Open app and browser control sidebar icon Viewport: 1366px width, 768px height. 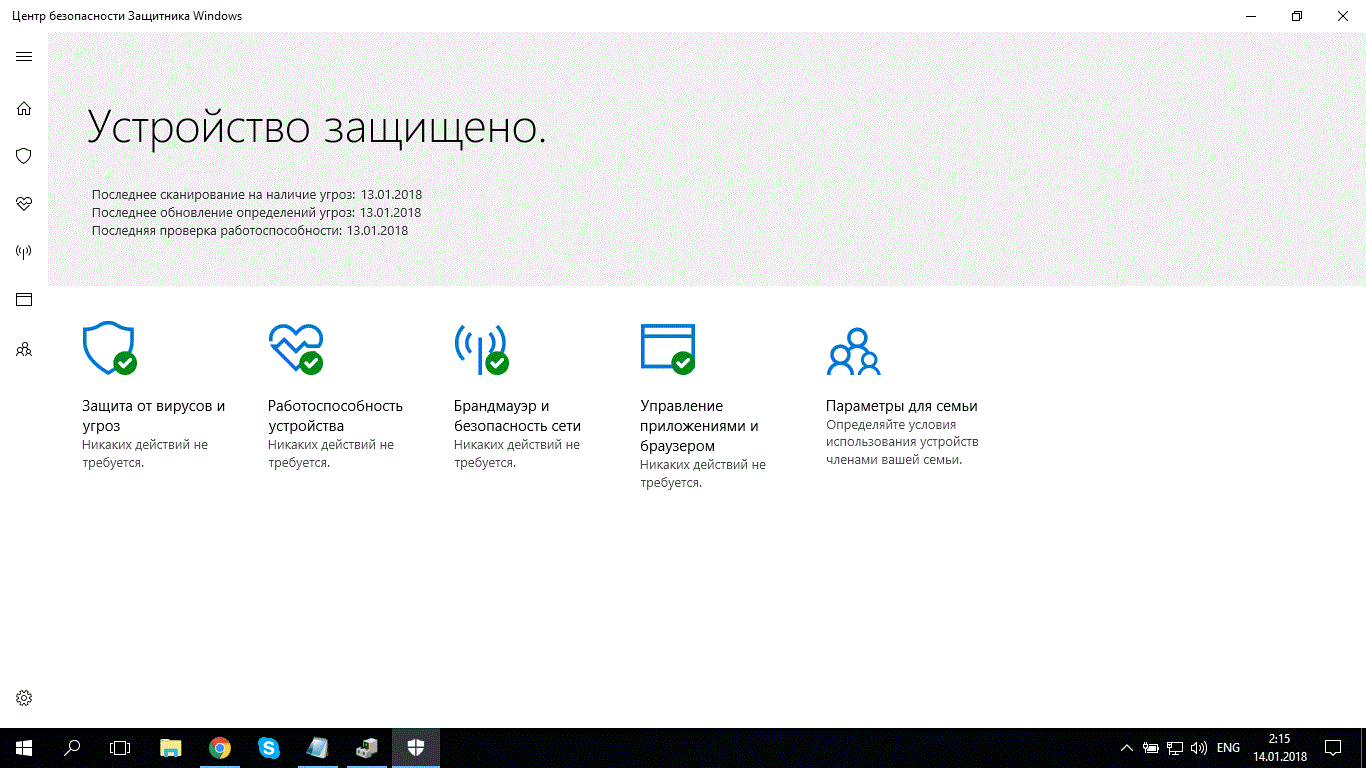24,299
